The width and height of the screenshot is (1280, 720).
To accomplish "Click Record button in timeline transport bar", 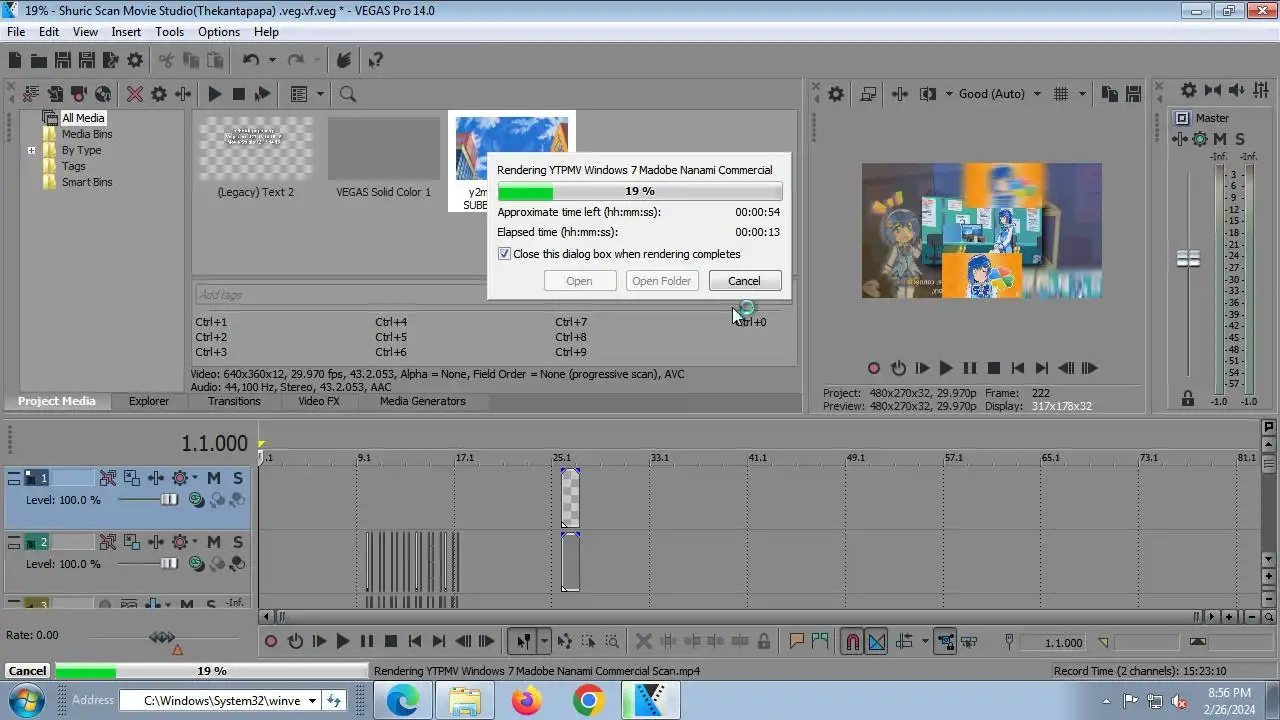I will (x=271, y=642).
